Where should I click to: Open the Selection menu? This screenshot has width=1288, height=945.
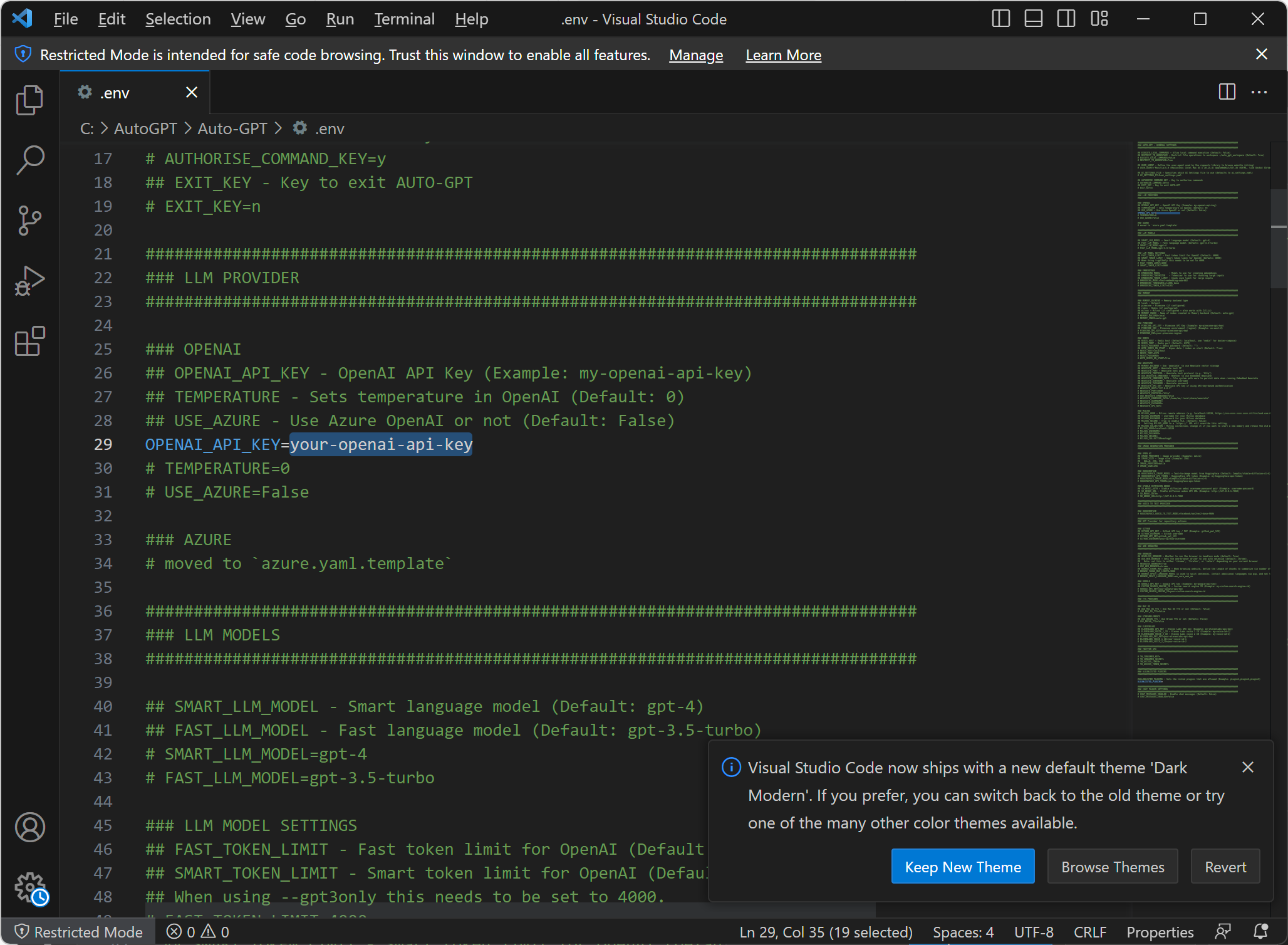(x=178, y=19)
